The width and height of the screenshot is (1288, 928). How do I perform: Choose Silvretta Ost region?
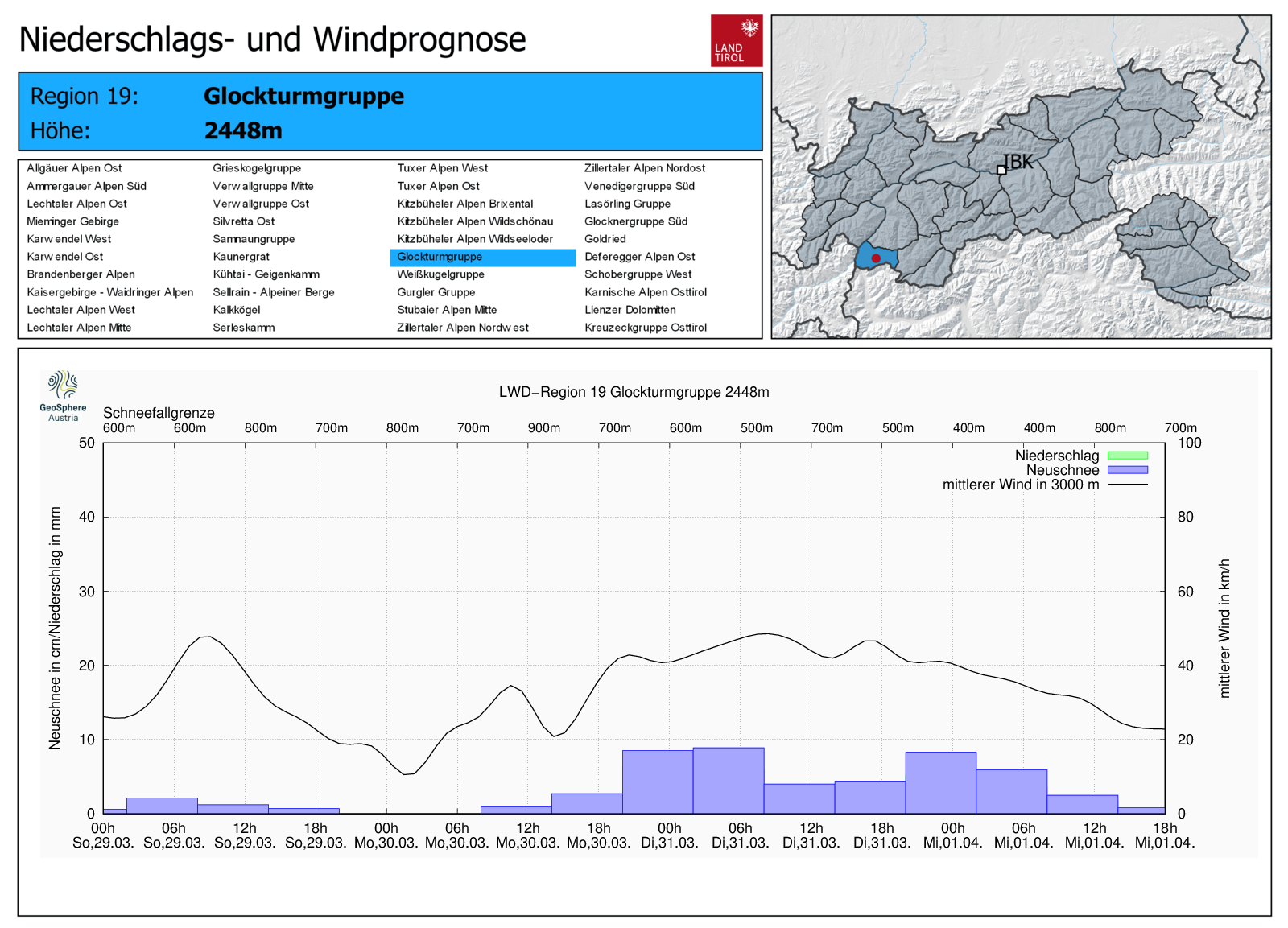click(x=243, y=221)
